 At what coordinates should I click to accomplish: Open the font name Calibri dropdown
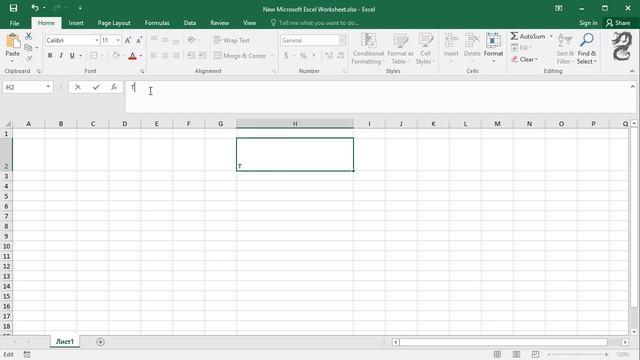[x=97, y=40]
